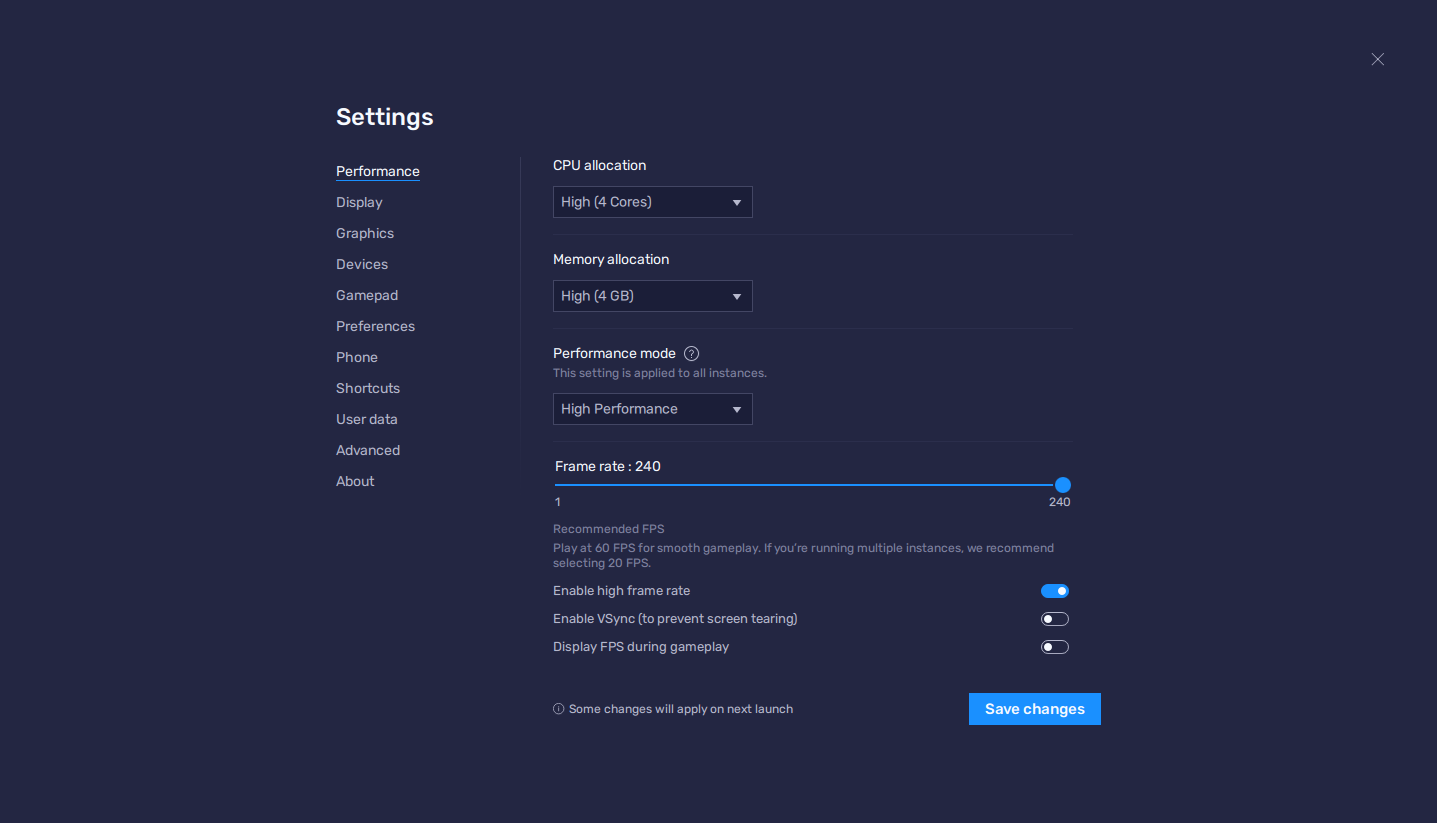
Task: Open Performance mode help question icon
Action: coord(691,353)
